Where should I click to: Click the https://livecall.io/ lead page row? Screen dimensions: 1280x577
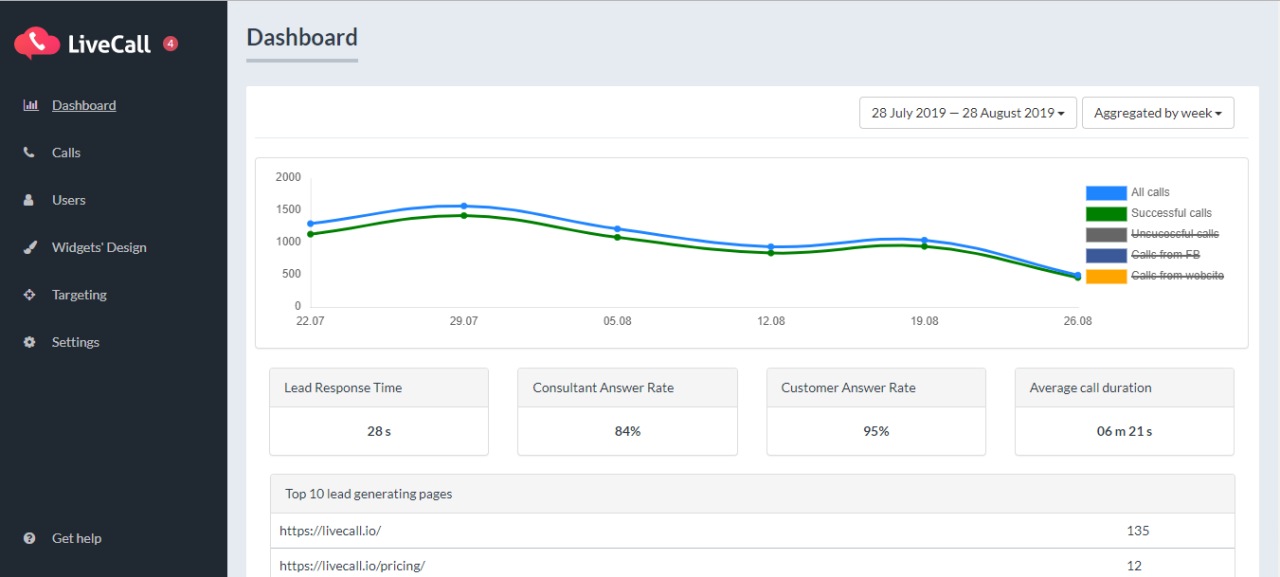click(x=330, y=531)
